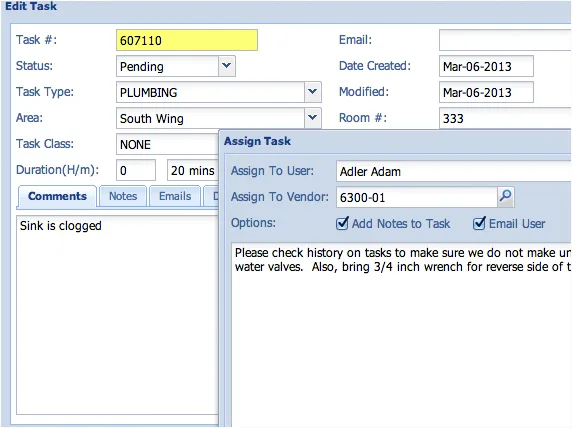The image size is (572, 428).
Task: Click the Modified date field
Action: (x=486, y=92)
